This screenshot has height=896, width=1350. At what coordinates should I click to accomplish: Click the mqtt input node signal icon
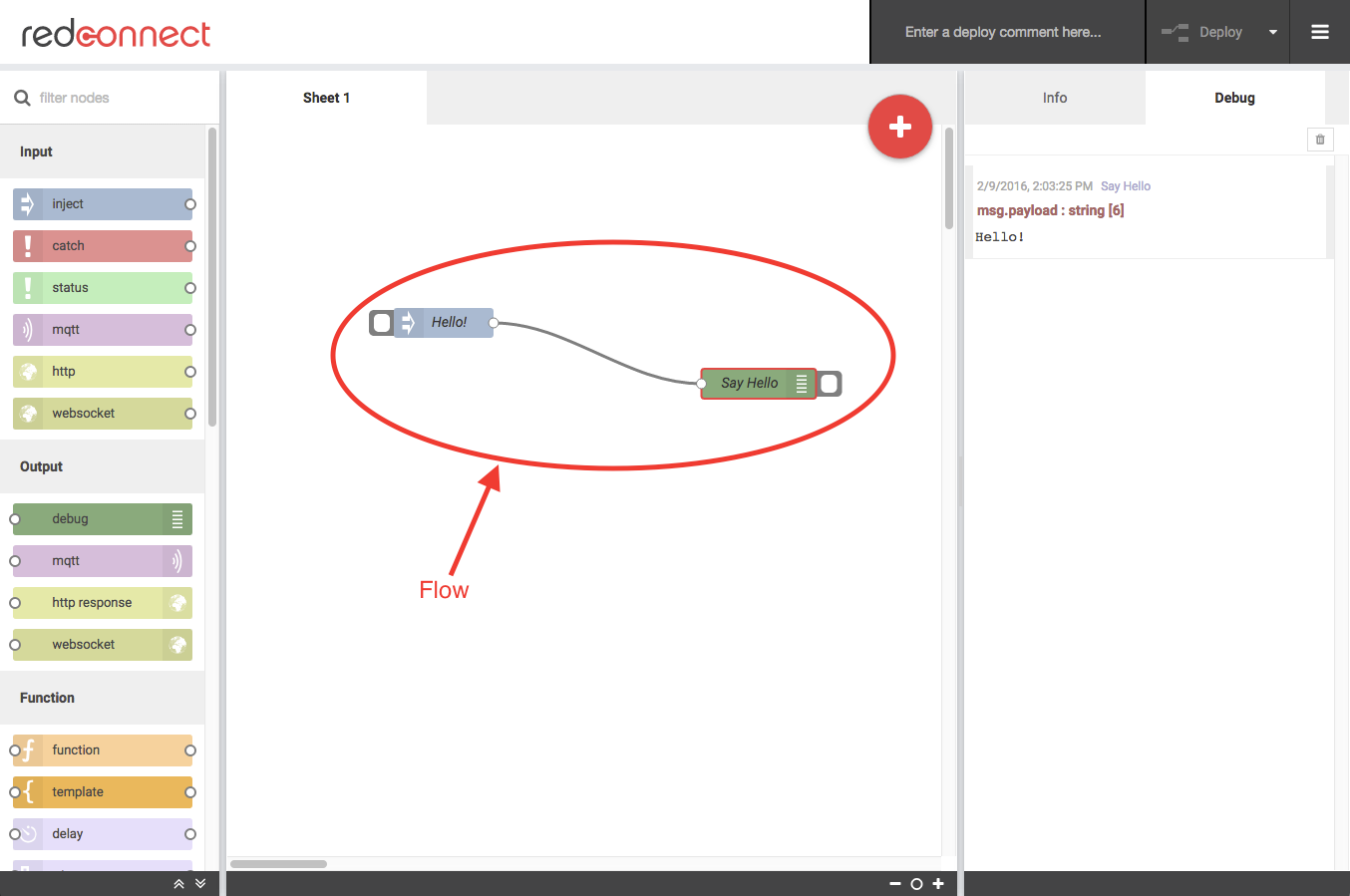pos(28,330)
